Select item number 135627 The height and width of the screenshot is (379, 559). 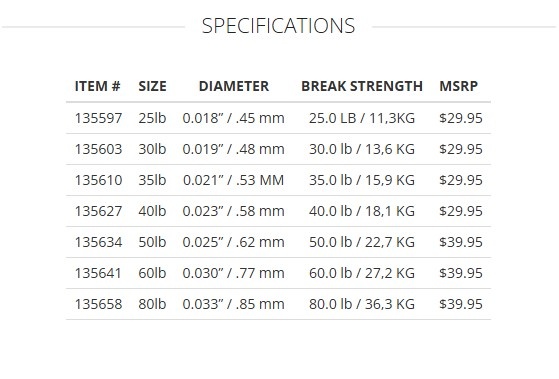click(x=98, y=211)
